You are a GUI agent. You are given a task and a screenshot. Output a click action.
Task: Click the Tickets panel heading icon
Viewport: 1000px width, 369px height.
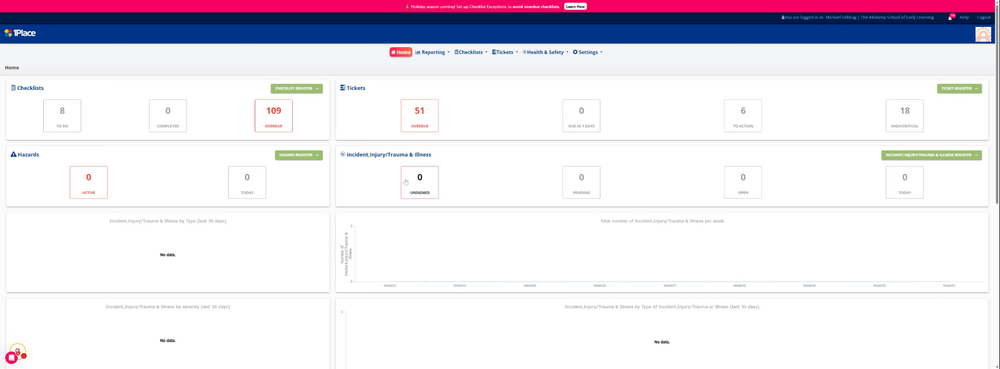342,88
